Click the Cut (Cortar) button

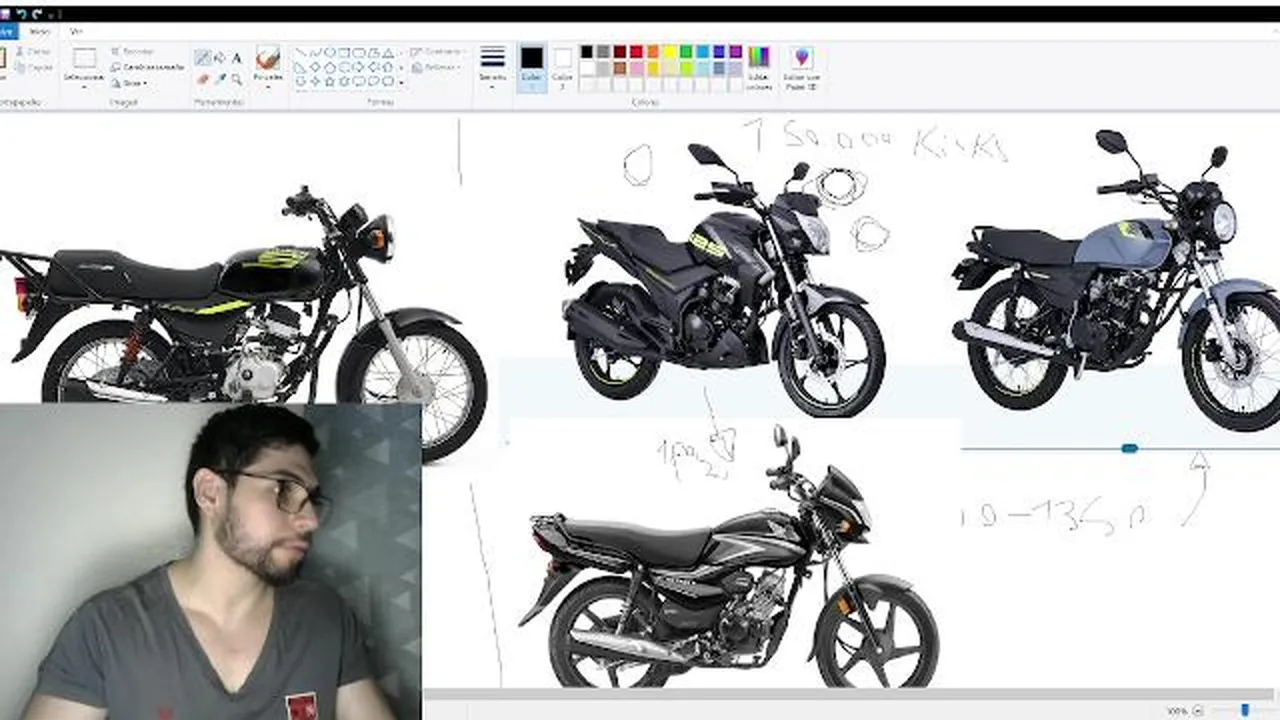click(x=35, y=51)
